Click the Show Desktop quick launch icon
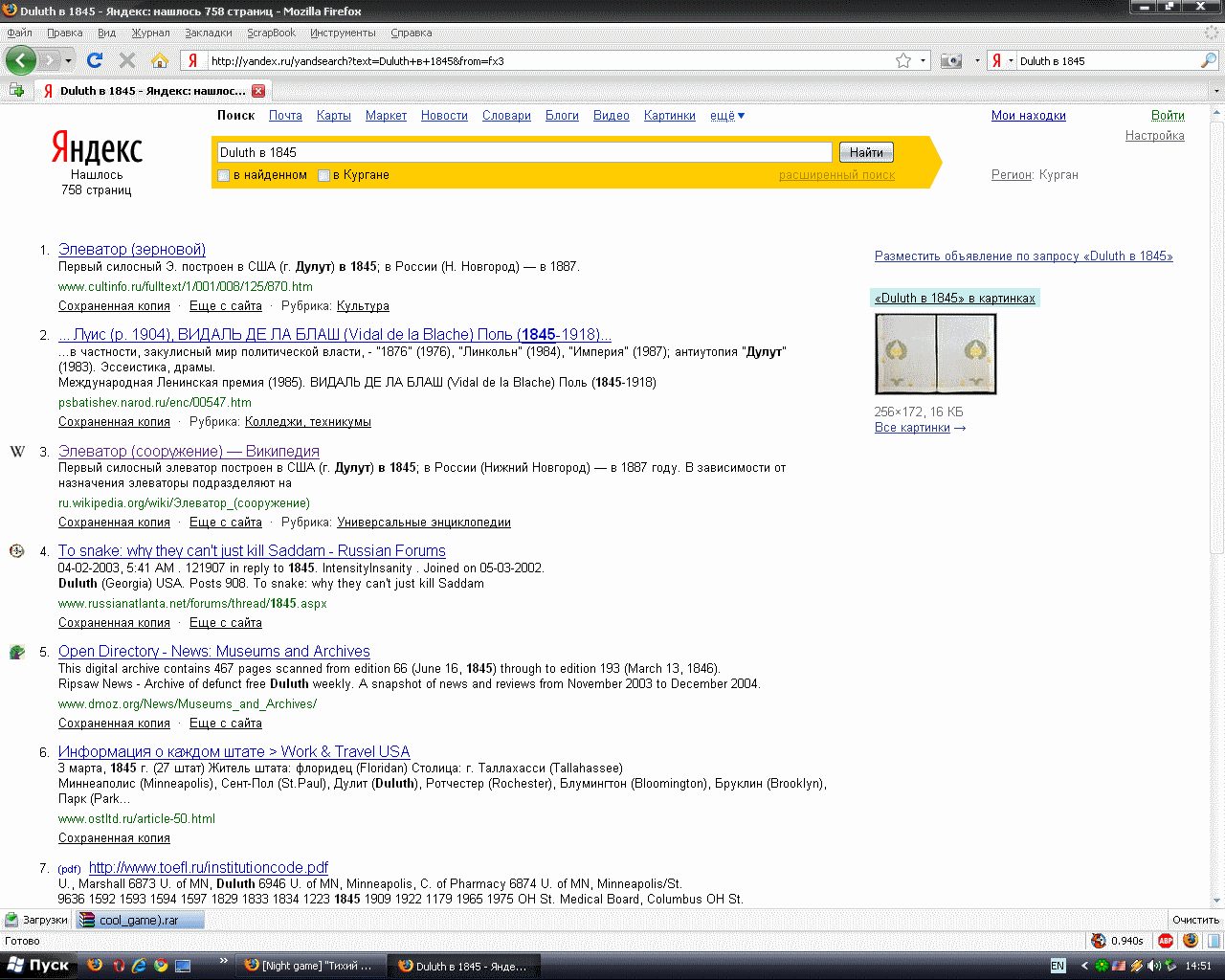 (x=183, y=966)
